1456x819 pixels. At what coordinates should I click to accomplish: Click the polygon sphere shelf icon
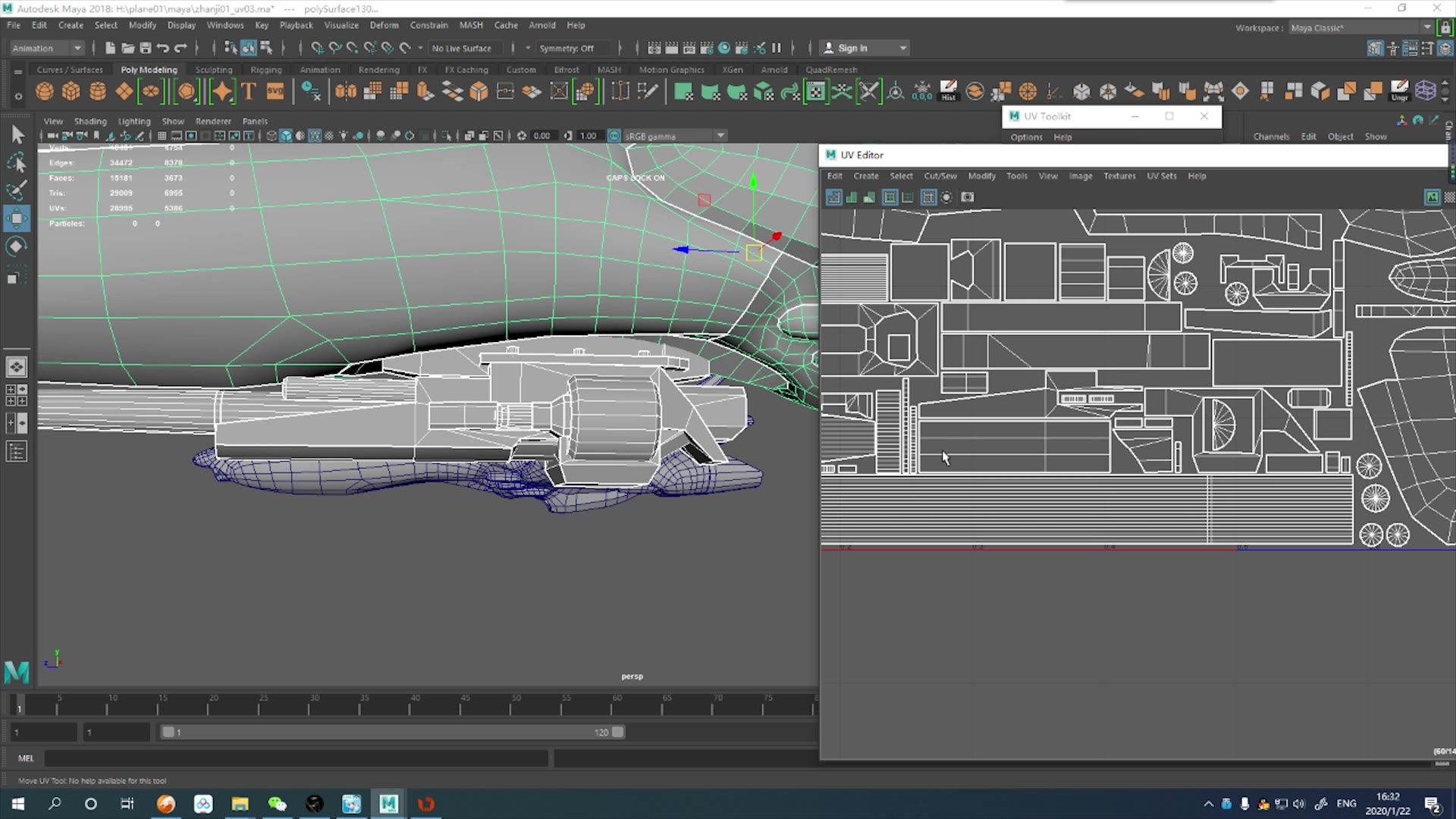pyautogui.click(x=45, y=92)
